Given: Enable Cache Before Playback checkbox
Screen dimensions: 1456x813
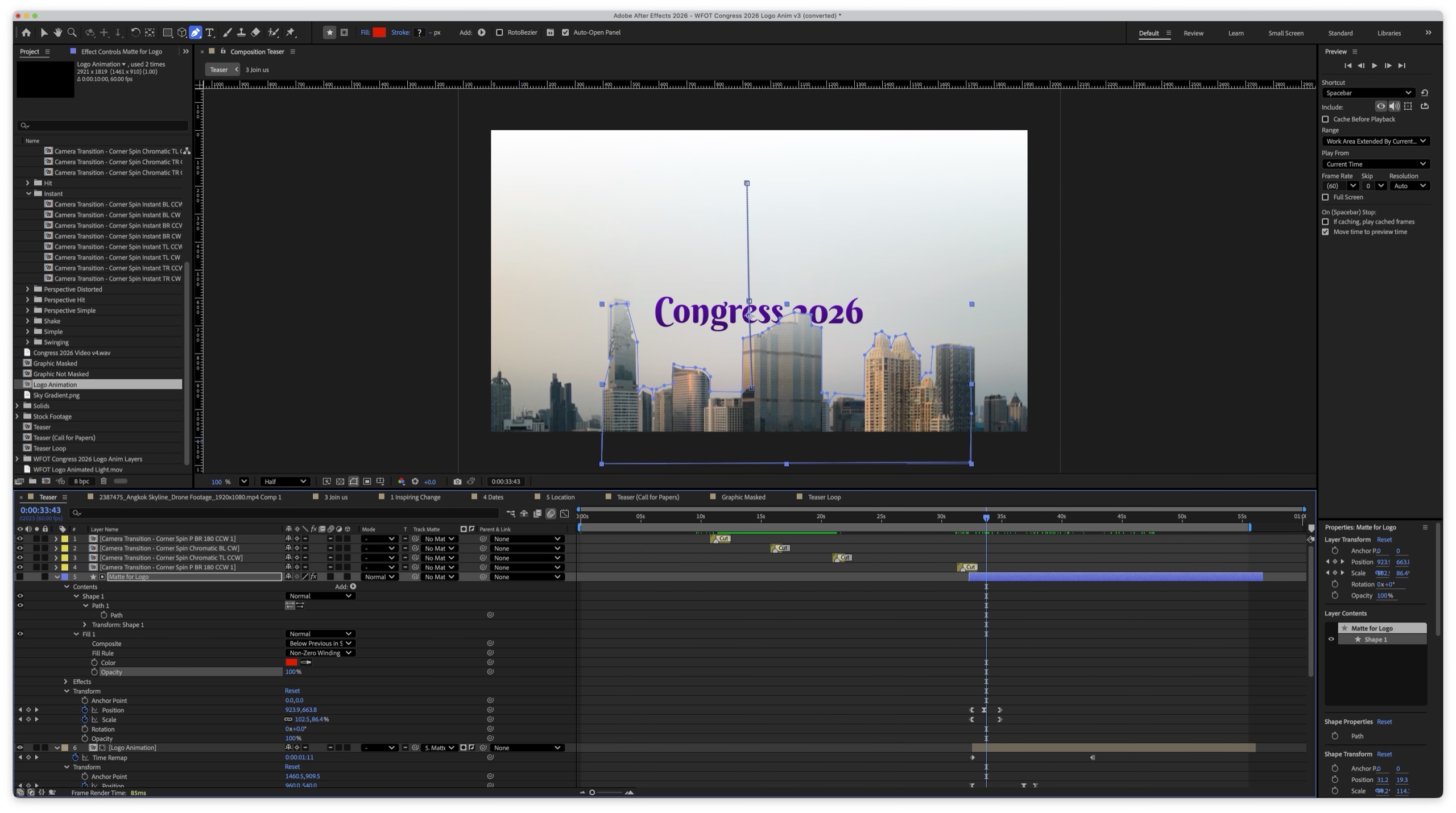Looking at the screenshot, I should 1326,119.
